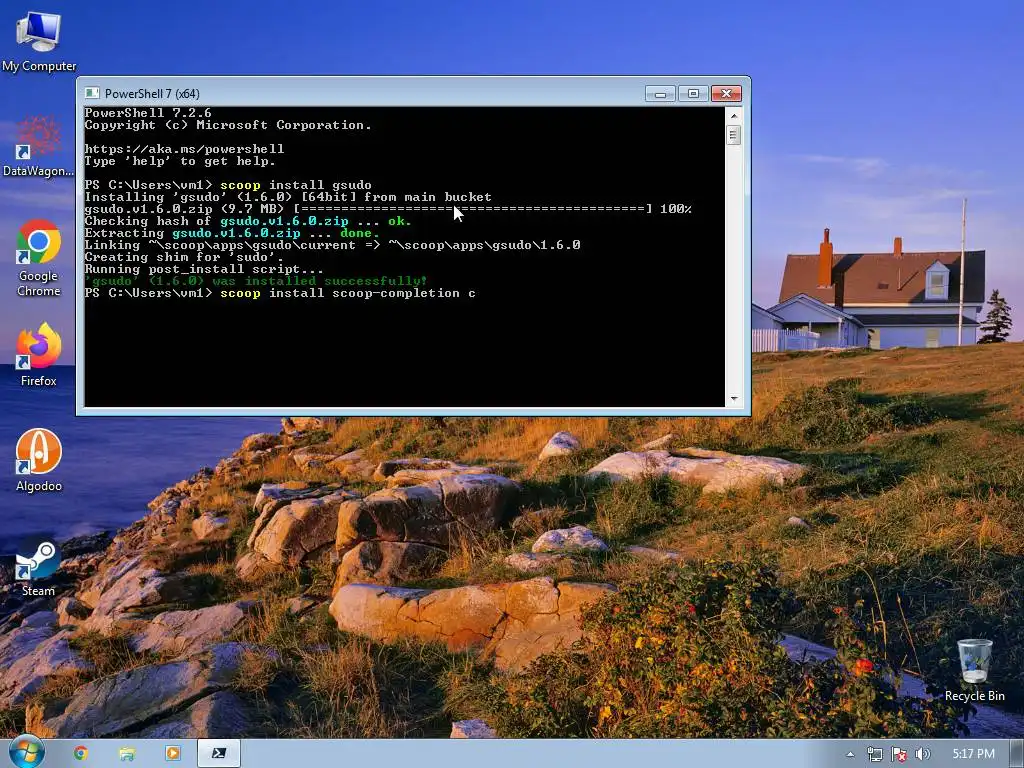Image resolution: width=1024 pixels, height=768 pixels.
Task: Open the Algodoo desktop shortcut
Action: click(39, 460)
